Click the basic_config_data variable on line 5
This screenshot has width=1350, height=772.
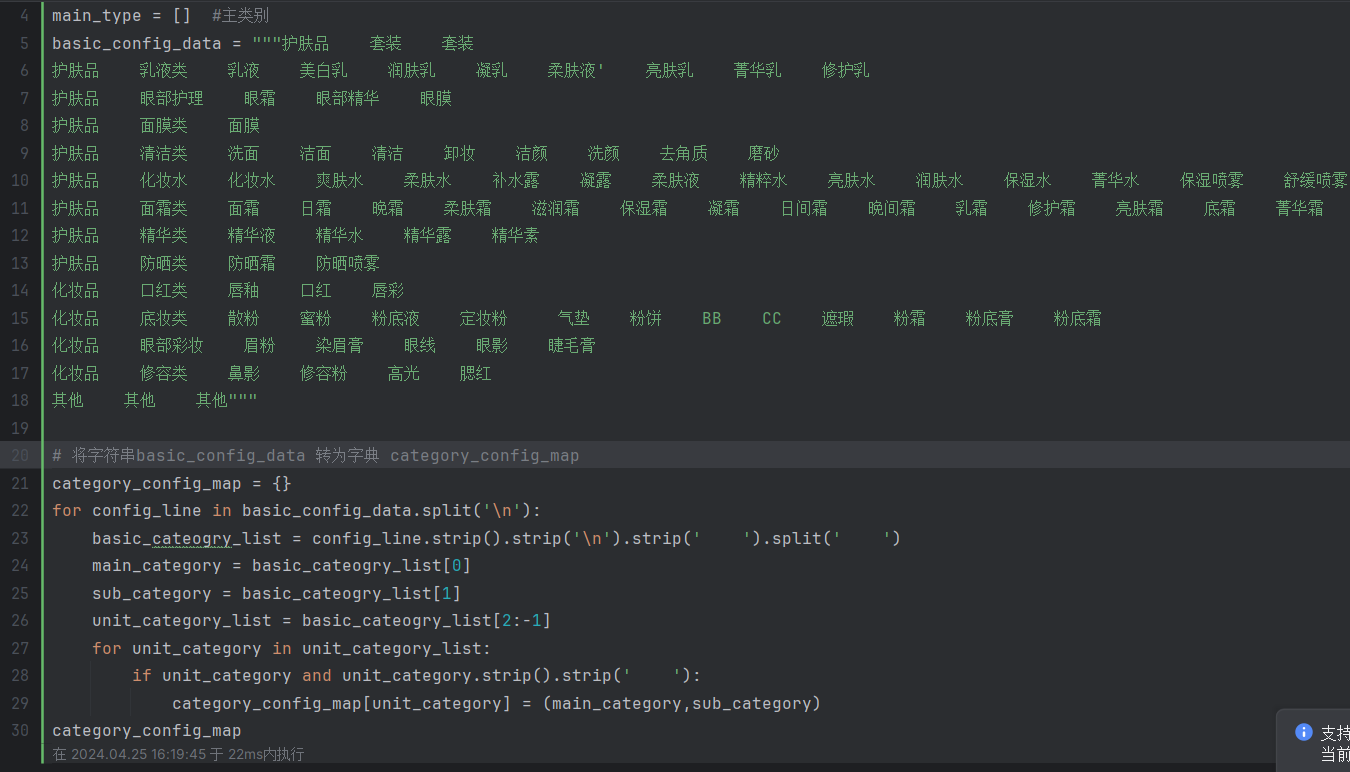tap(136, 44)
